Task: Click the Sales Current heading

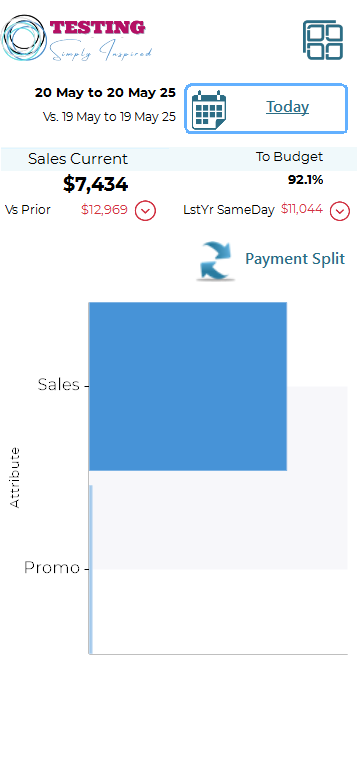Action: (x=78, y=159)
